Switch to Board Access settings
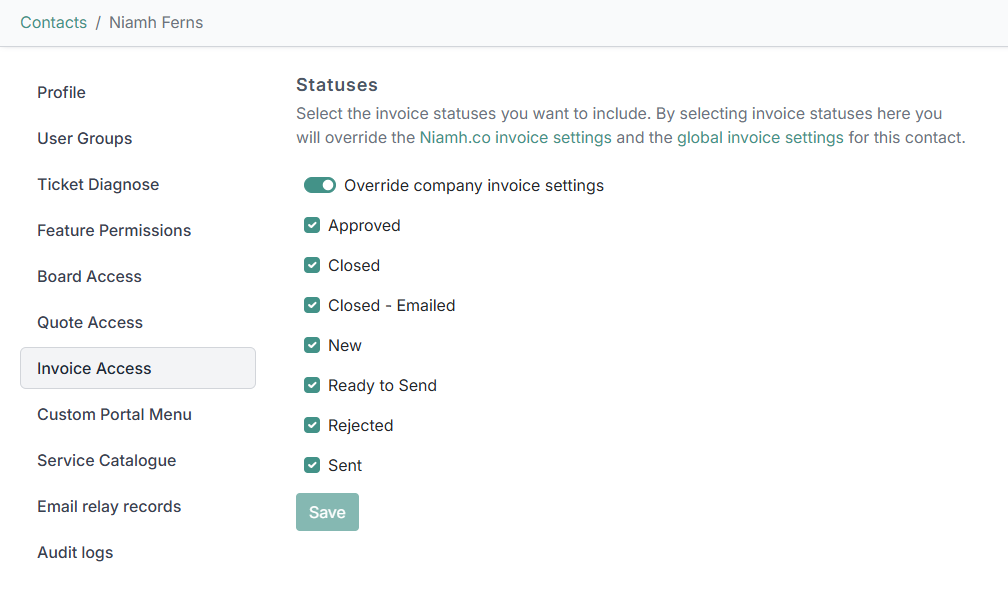Image resolution: width=1008 pixels, height=596 pixels. pos(90,276)
